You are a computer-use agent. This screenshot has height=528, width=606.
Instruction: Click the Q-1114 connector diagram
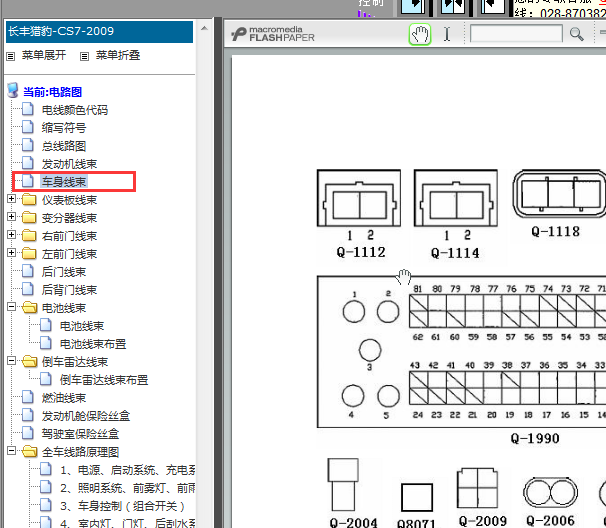click(456, 198)
